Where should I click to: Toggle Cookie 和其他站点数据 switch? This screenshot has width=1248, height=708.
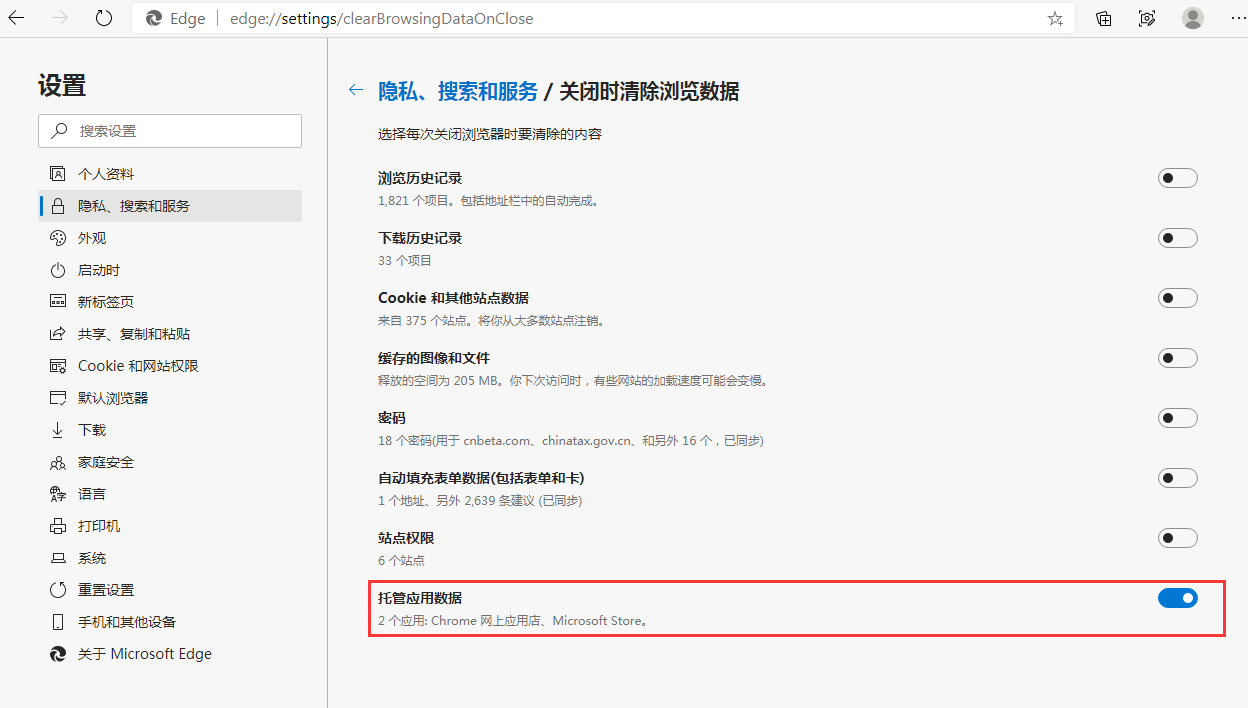click(1177, 298)
